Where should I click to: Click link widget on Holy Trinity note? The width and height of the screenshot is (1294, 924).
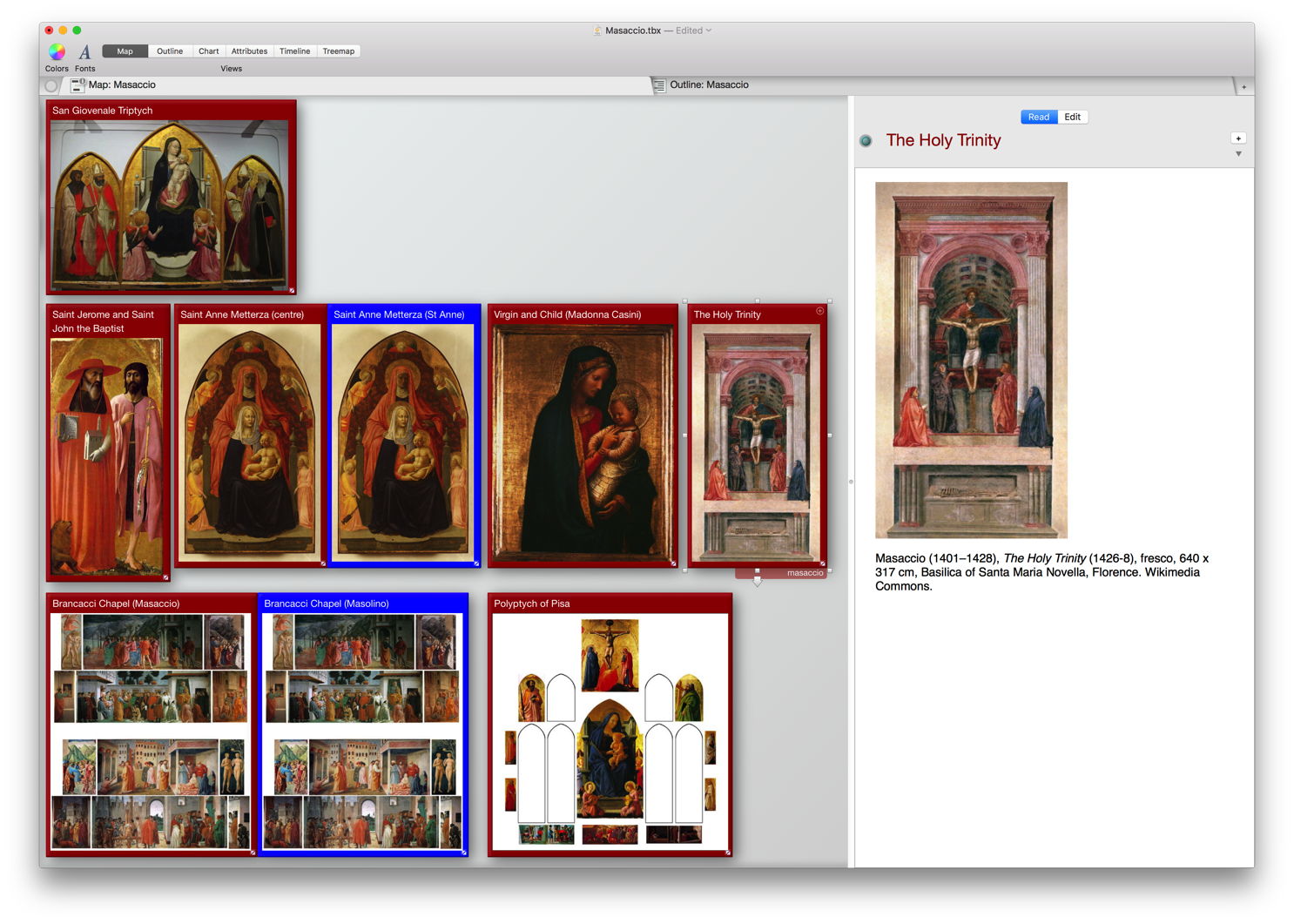tap(819, 312)
